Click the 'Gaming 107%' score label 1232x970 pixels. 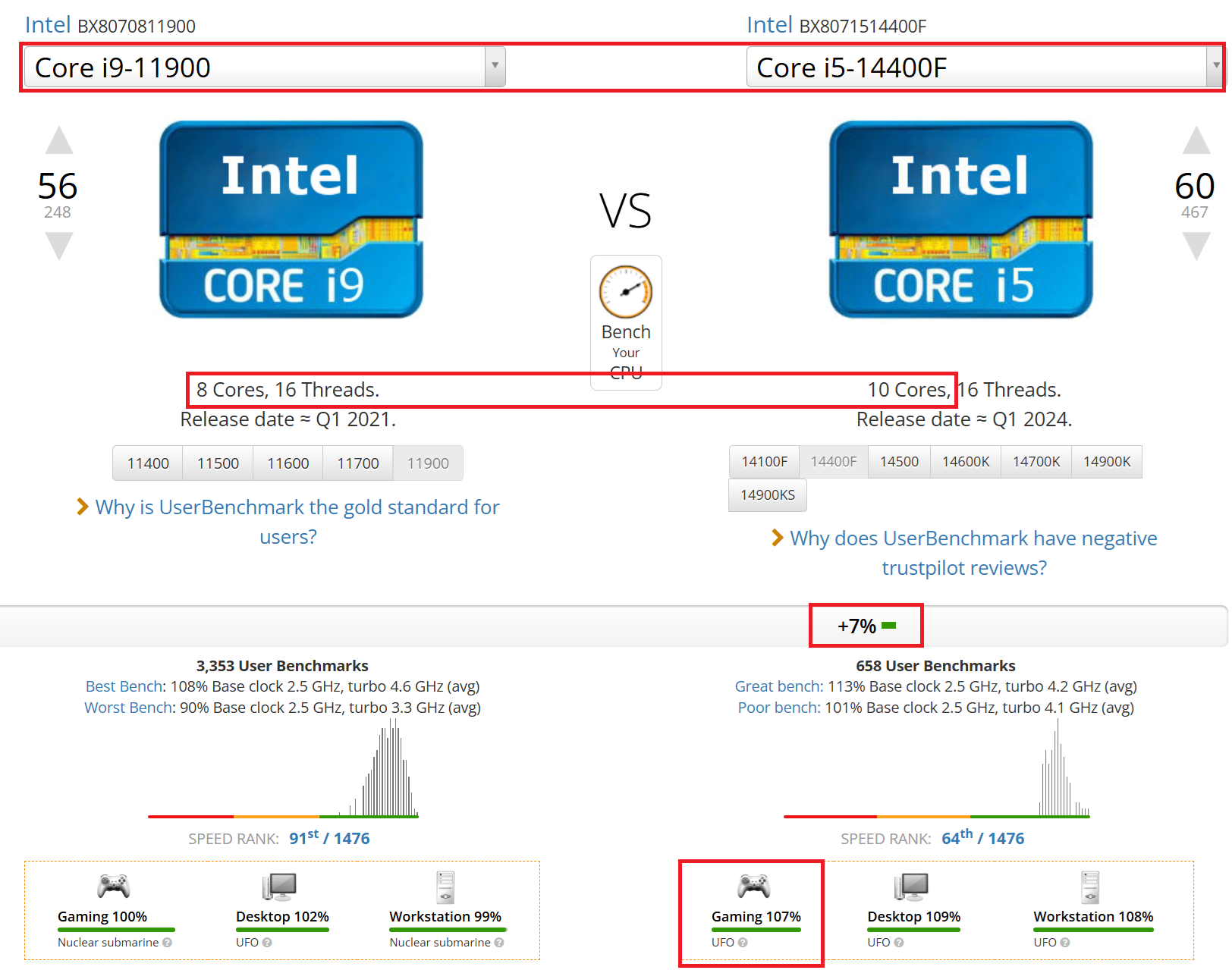(756, 917)
